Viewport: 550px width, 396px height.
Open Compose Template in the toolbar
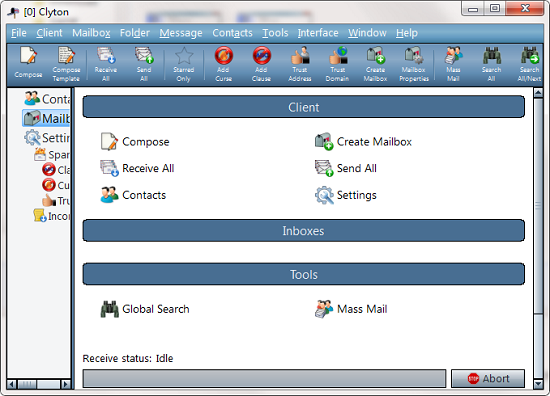(x=66, y=64)
